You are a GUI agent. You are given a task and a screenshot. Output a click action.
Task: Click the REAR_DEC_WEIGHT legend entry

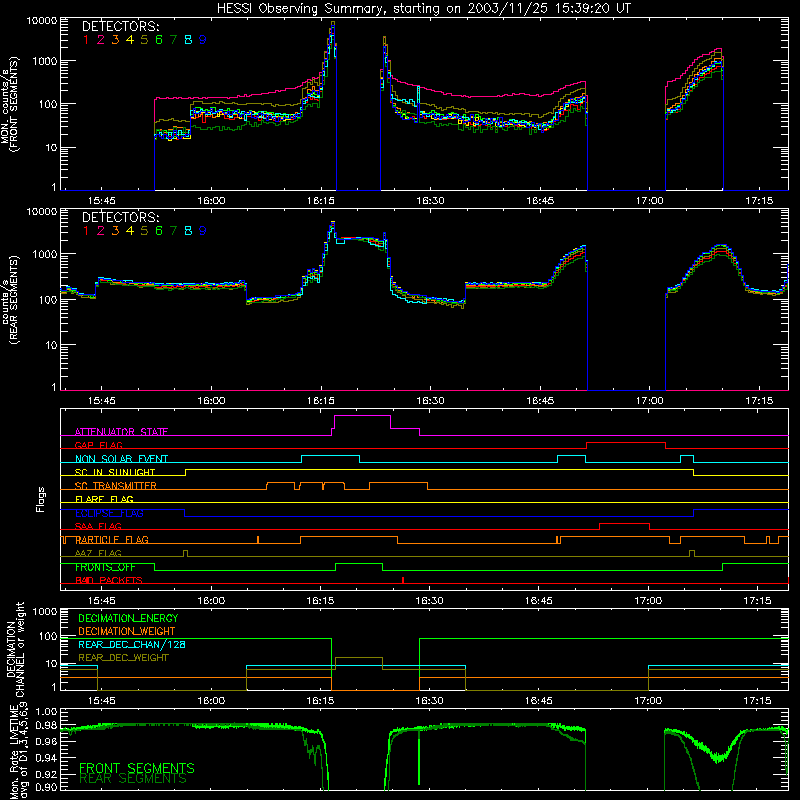[x=123, y=658]
